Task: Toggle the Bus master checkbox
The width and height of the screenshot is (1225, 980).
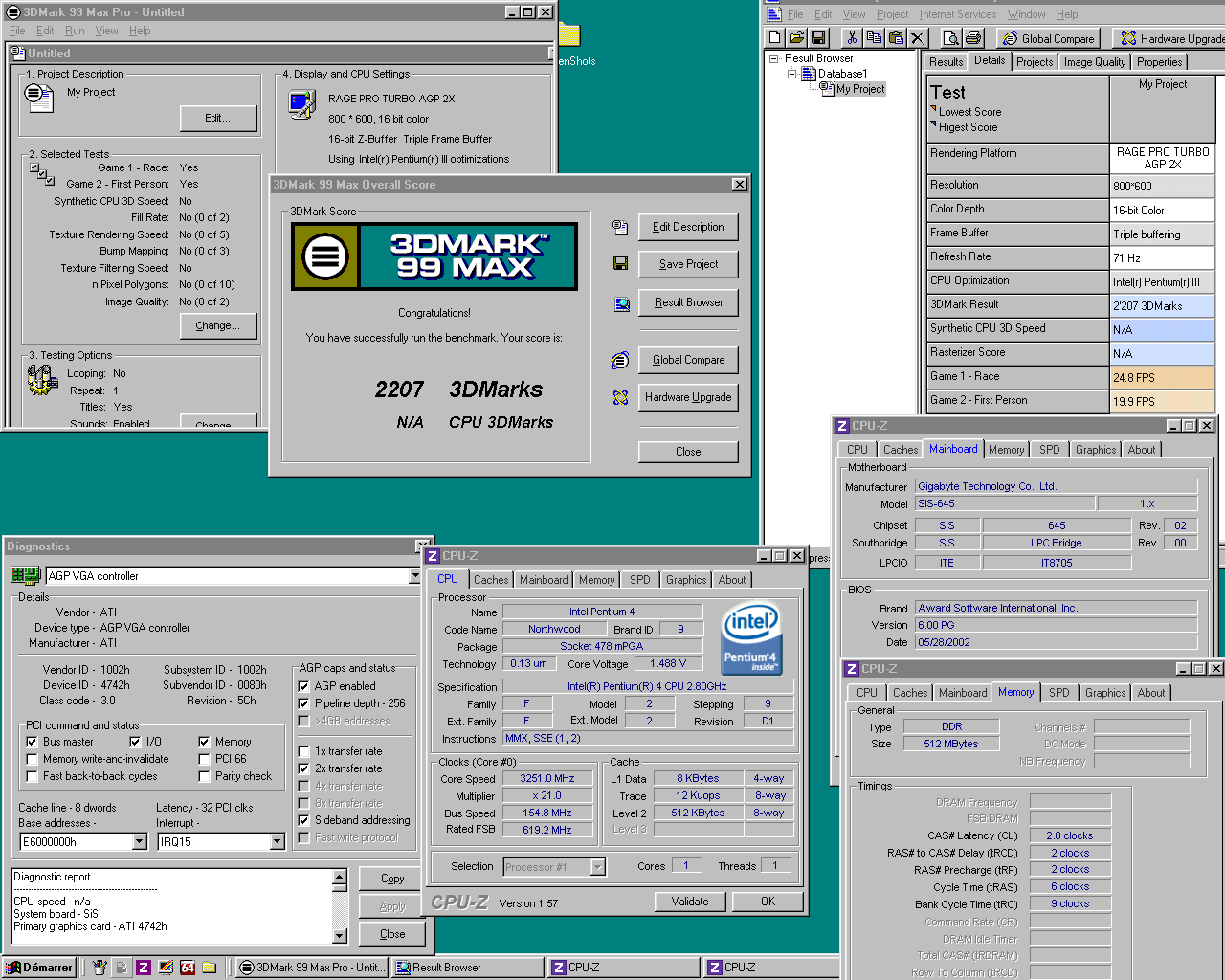Action: pyautogui.click(x=32, y=742)
